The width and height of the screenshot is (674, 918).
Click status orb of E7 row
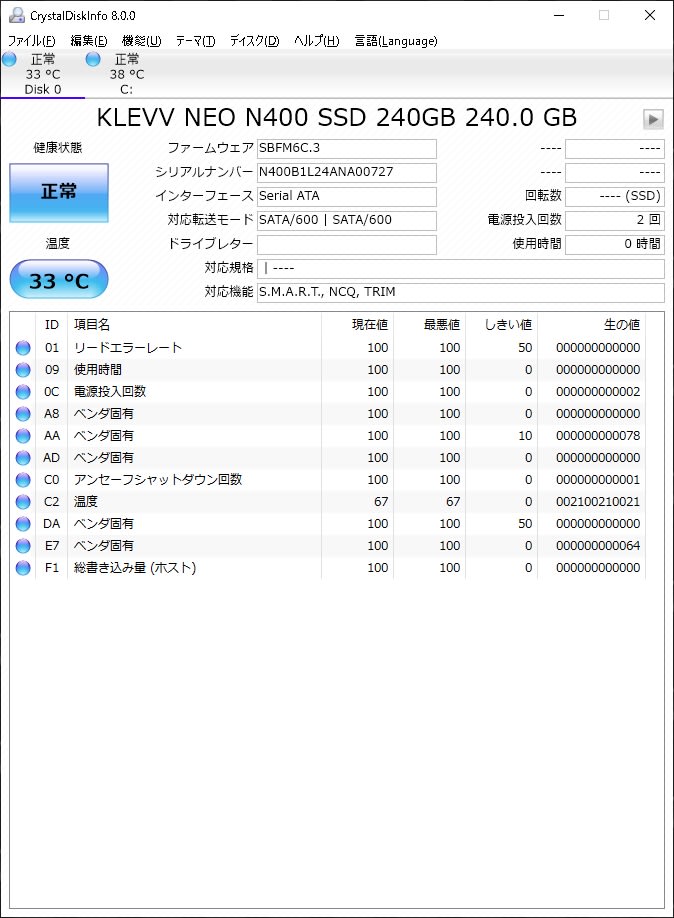pos(23,546)
